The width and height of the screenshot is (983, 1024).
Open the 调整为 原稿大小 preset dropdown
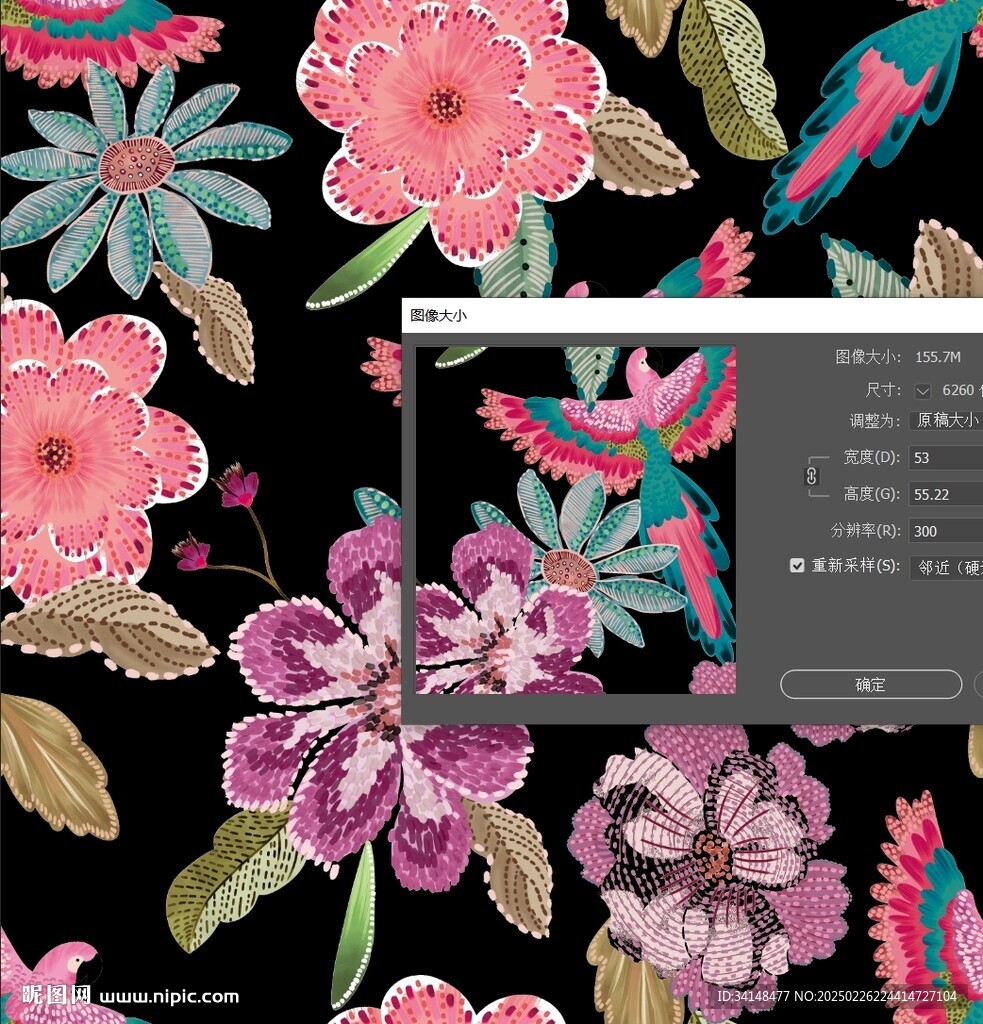946,421
